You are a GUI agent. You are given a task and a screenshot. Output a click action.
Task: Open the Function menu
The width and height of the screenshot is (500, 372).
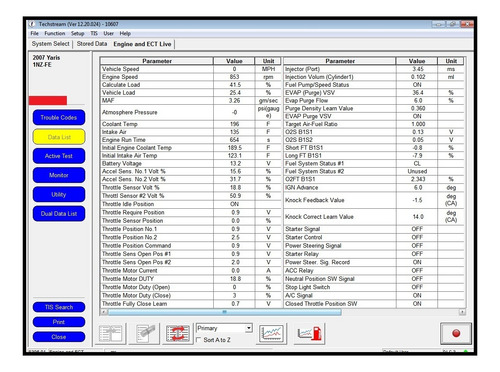point(55,33)
